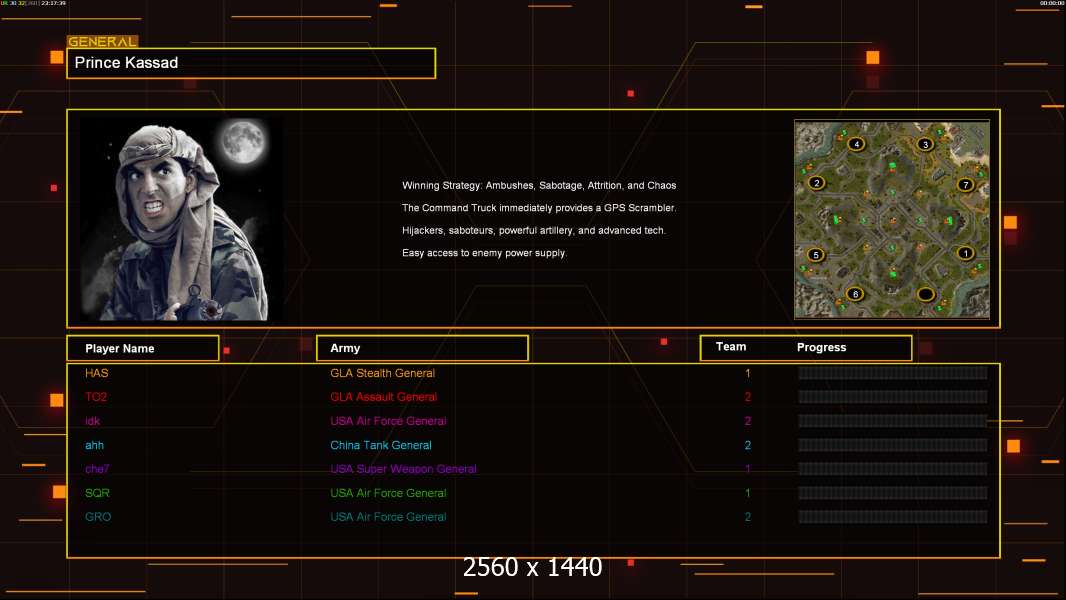The image size is (1066, 600).
Task: Click GLA Stealth General army text
Action: coord(382,373)
